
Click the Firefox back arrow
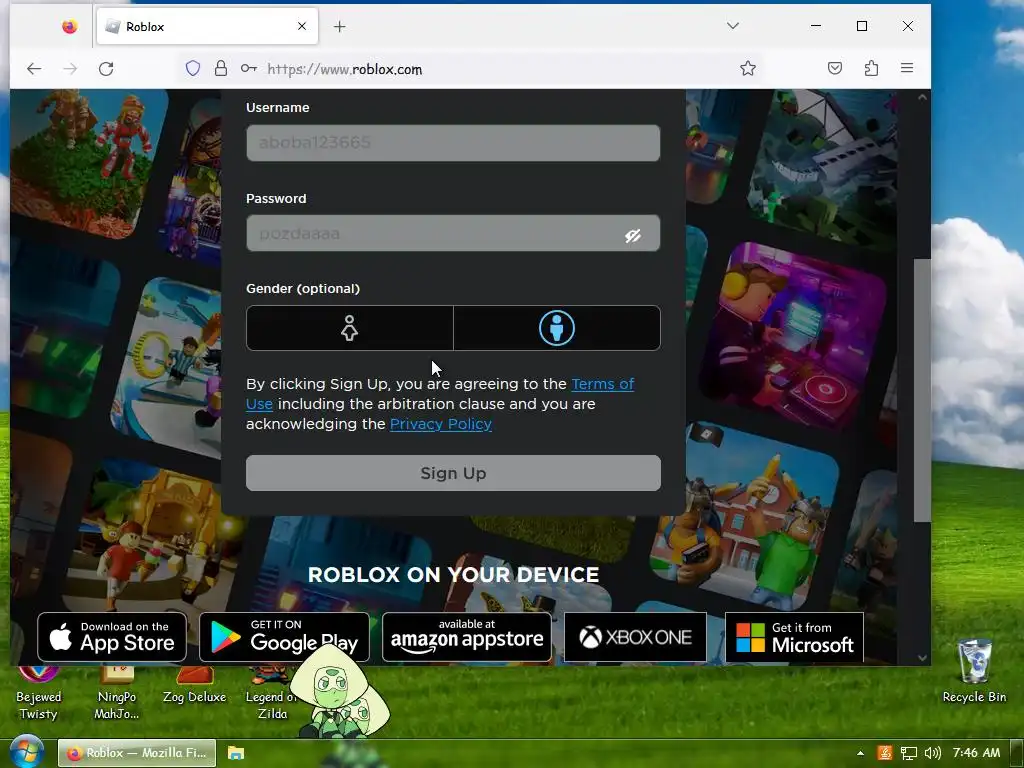34,69
